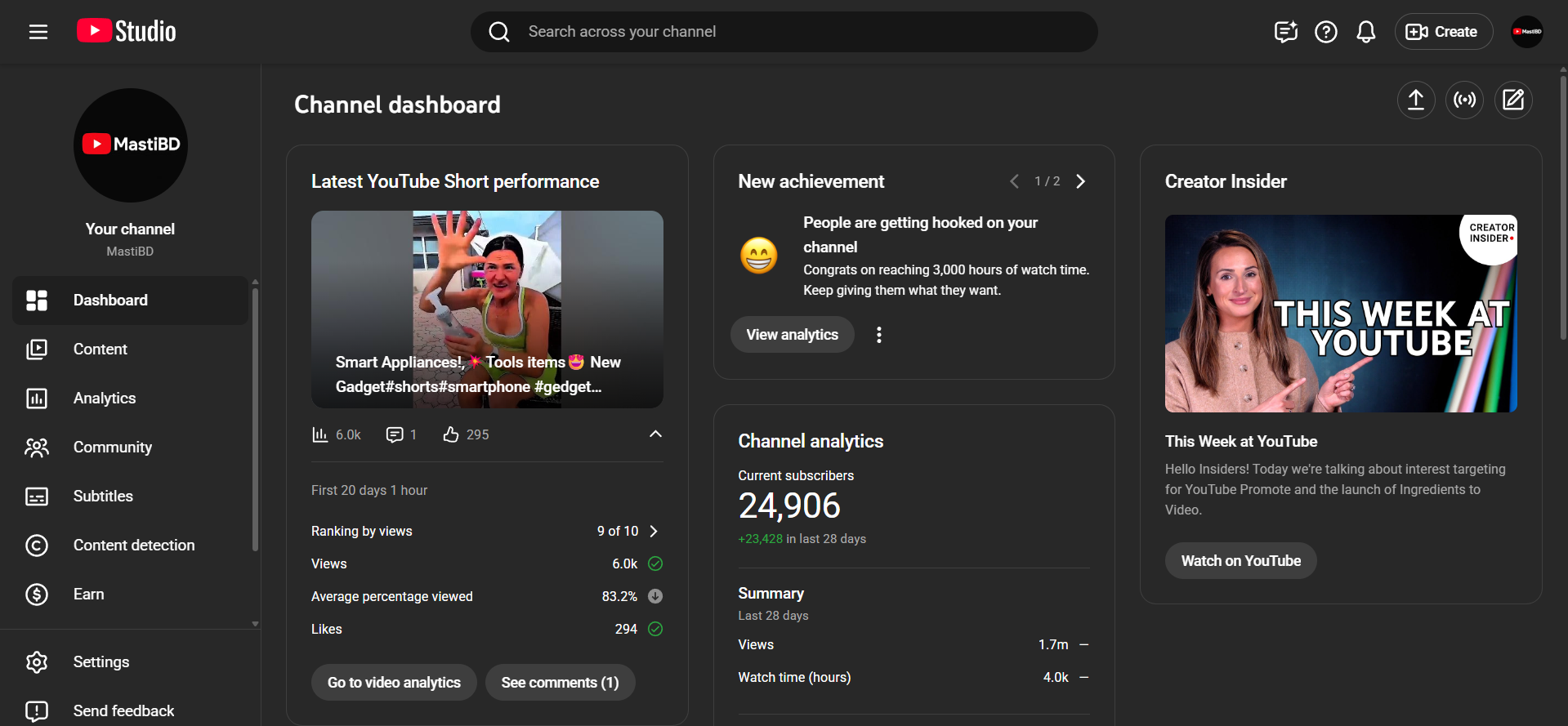Click See comments (1) button
The height and width of the screenshot is (726, 1568).
tap(560, 683)
